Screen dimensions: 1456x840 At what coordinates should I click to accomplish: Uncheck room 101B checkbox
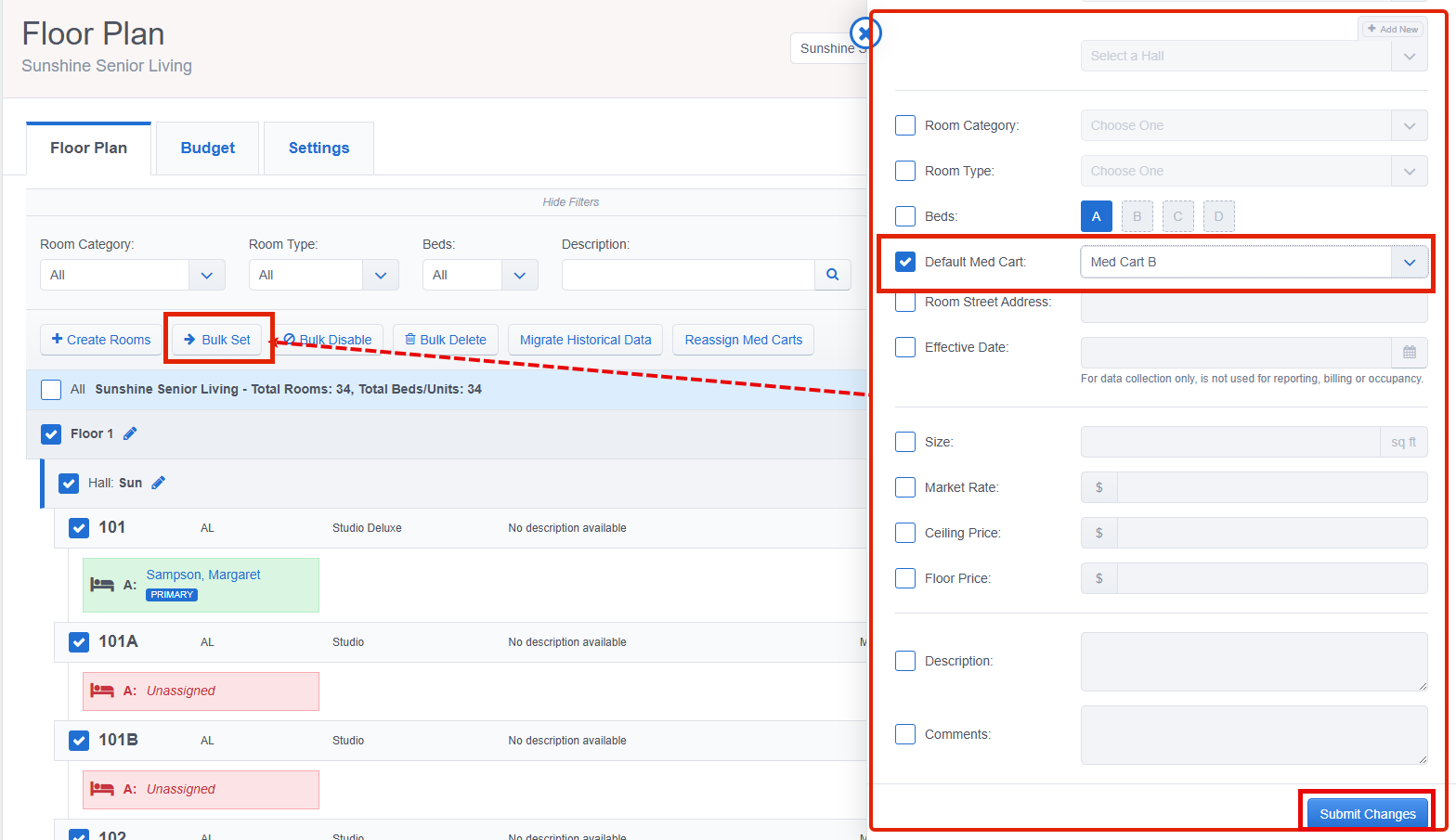(79, 740)
